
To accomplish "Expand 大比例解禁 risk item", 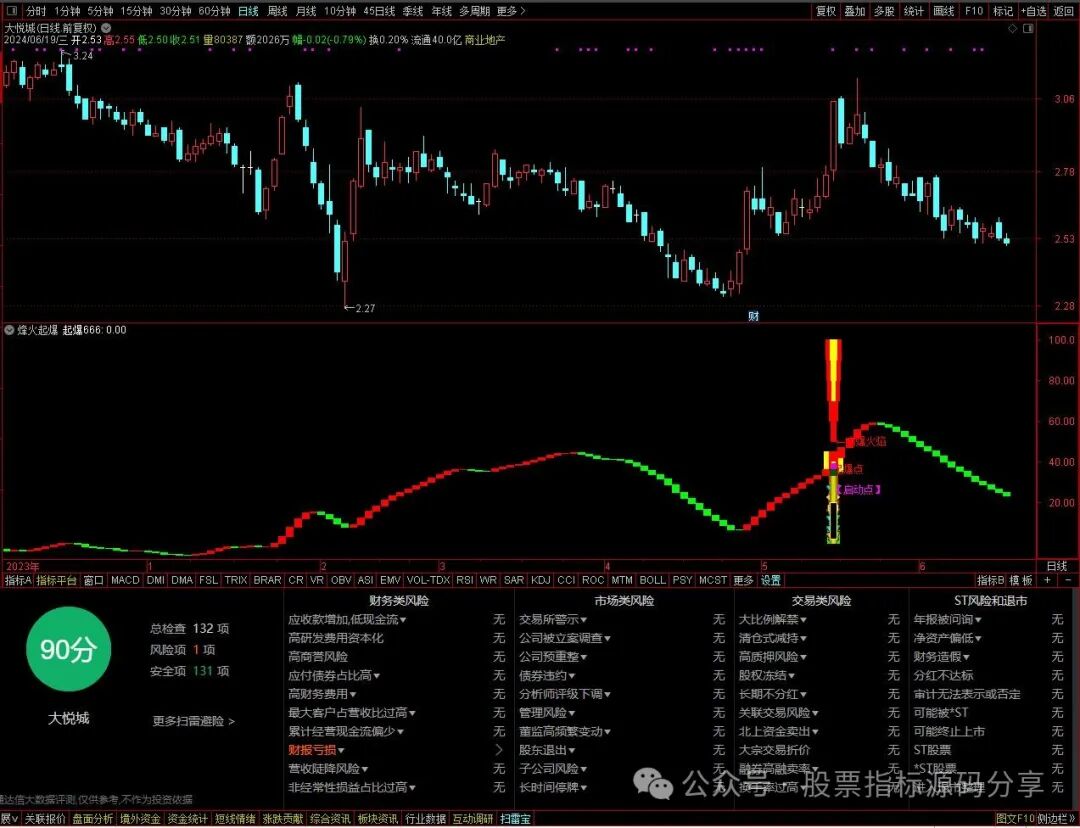I will pos(773,619).
